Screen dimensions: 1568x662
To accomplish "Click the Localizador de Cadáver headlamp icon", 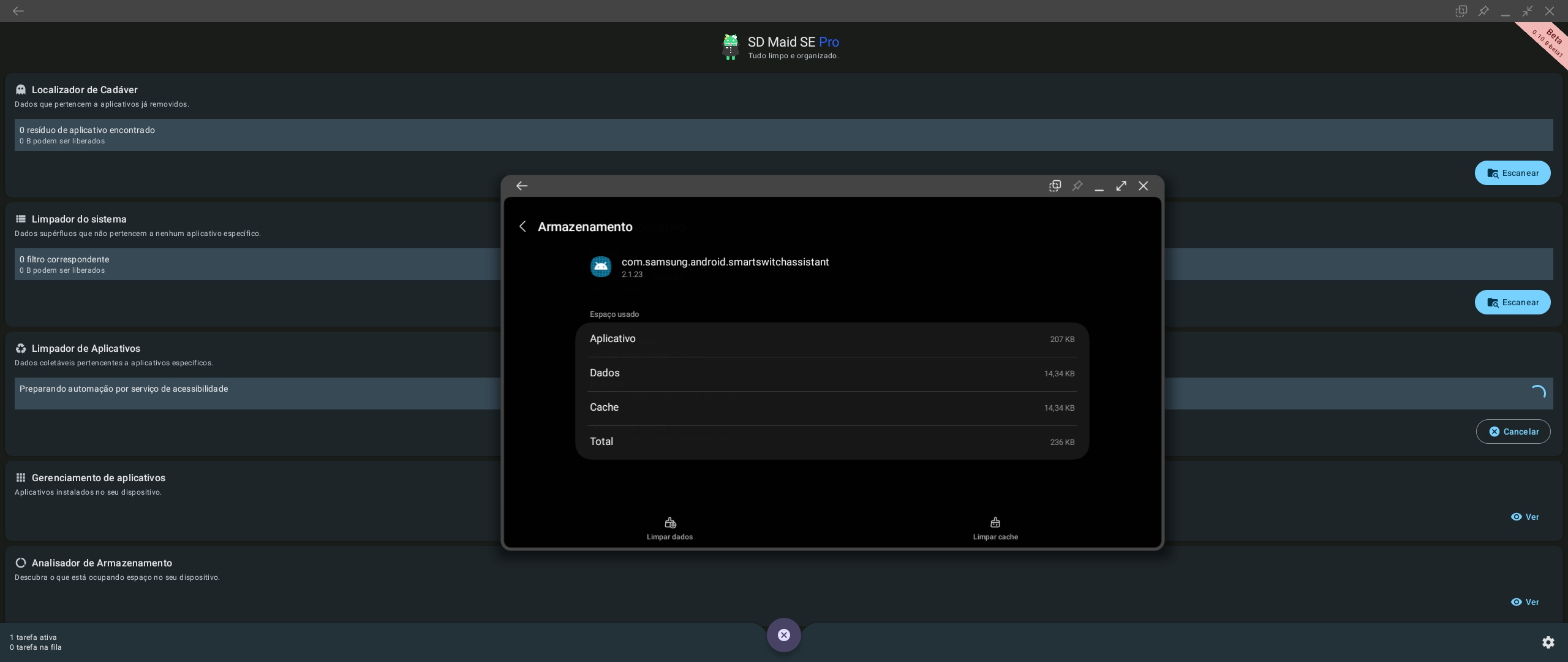I will [x=20, y=89].
